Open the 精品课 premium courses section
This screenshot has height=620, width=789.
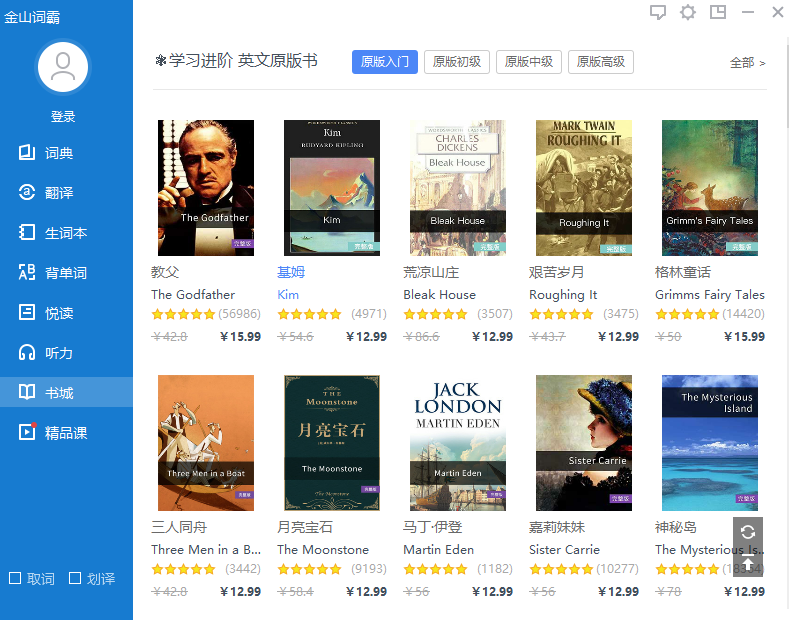[x=65, y=433]
